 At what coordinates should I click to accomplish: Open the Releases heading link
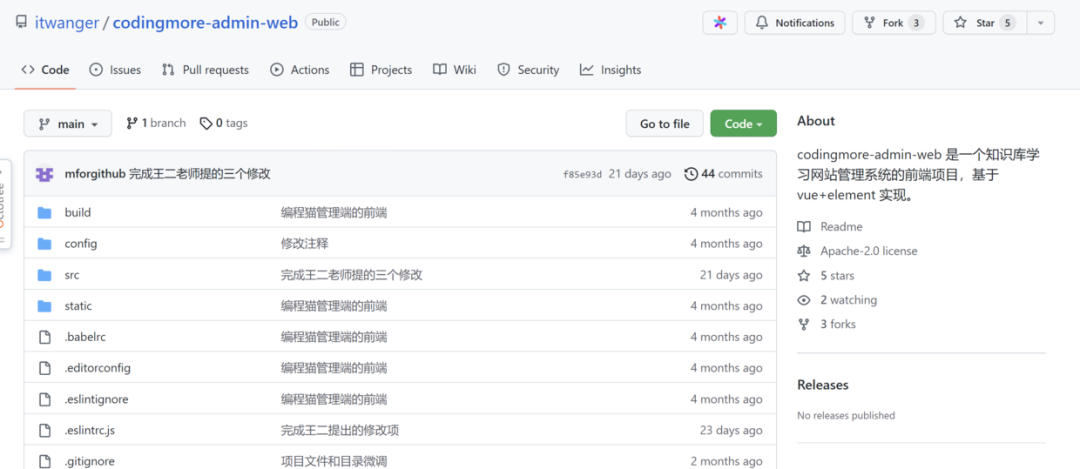(x=823, y=384)
